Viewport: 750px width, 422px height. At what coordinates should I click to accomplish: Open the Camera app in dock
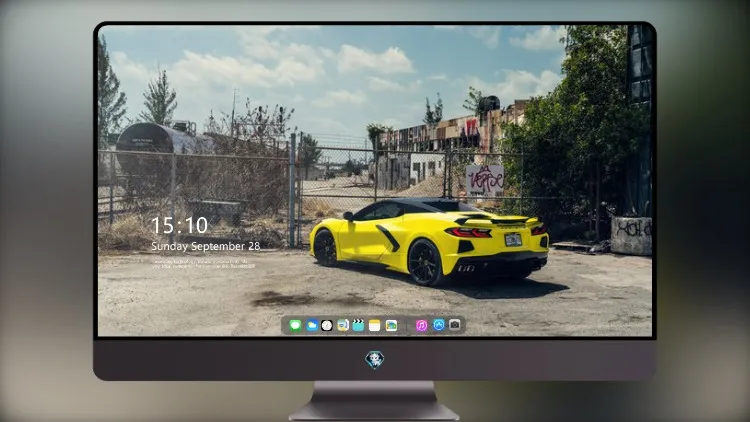[455, 325]
